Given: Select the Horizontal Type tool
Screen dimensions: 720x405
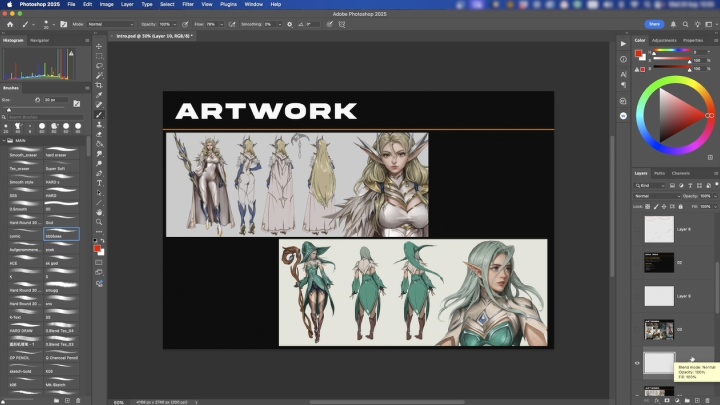Looking at the screenshot, I should click(99, 183).
